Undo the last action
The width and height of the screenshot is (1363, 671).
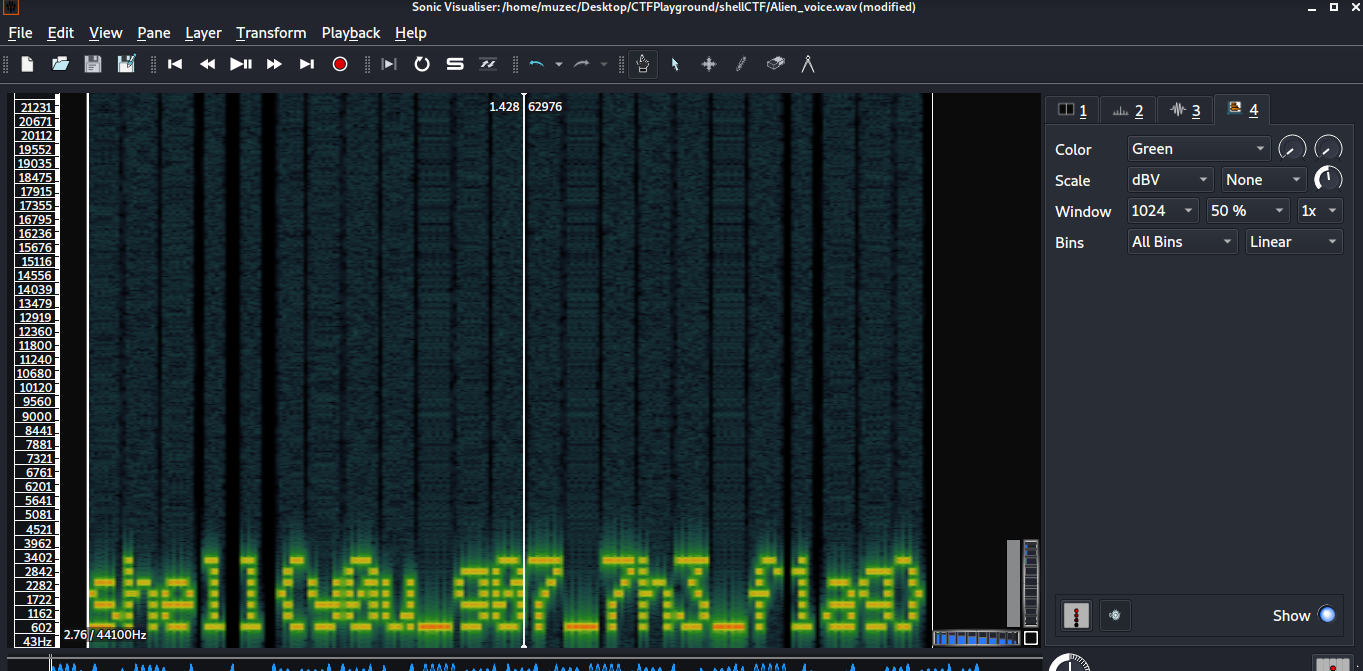coord(537,64)
